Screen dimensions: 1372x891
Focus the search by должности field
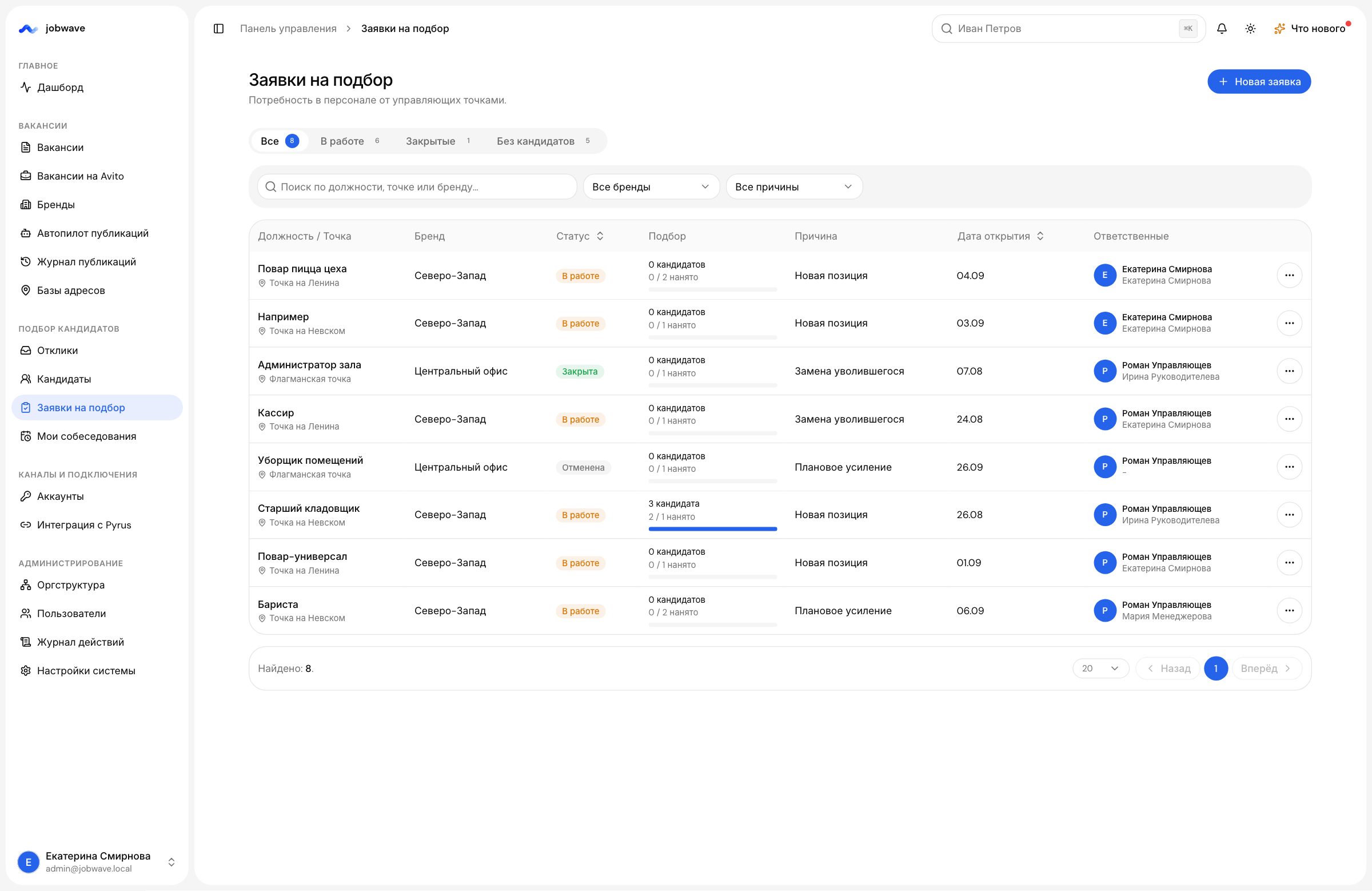417,186
